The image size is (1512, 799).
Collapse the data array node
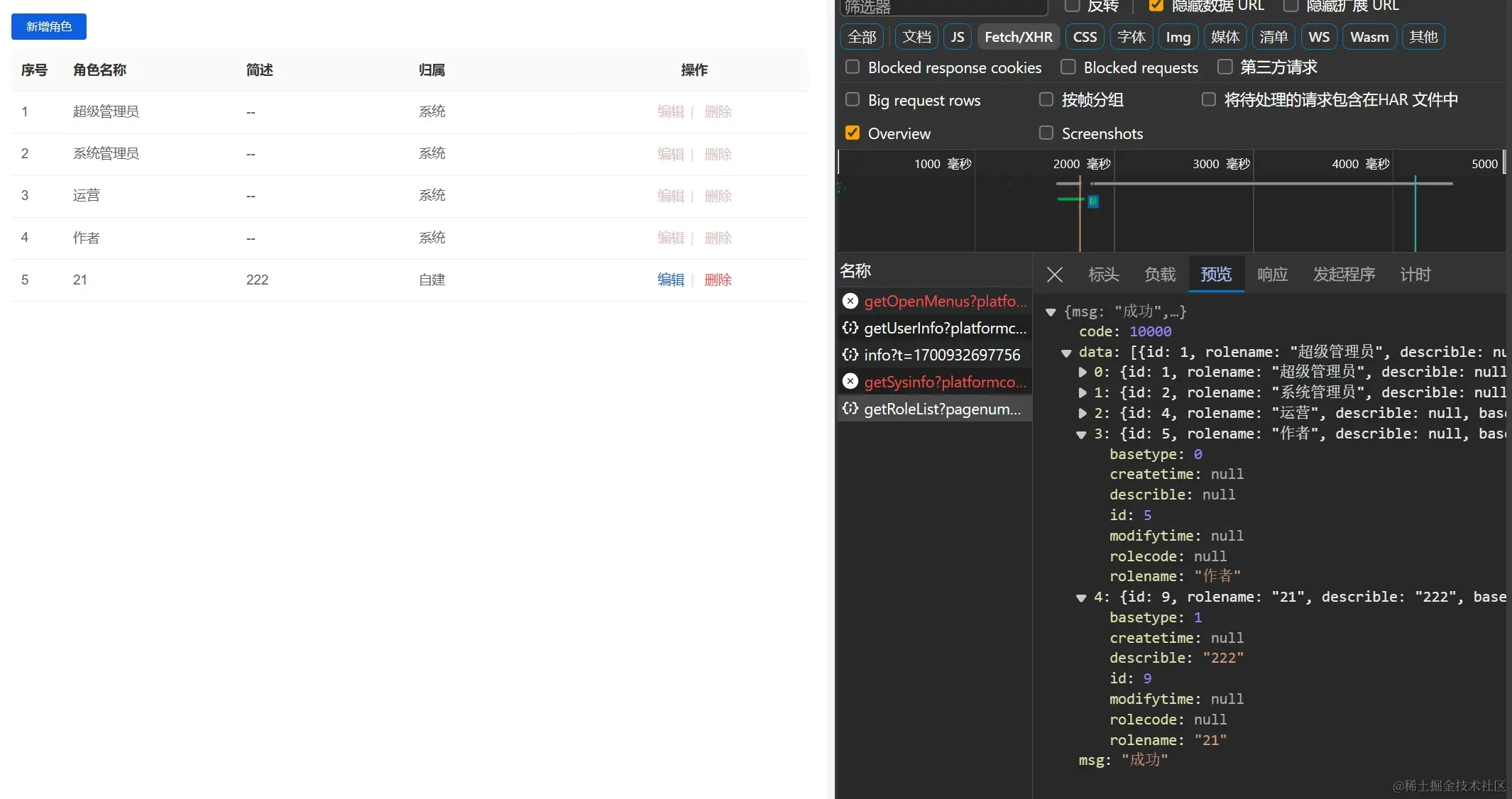pos(1066,353)
